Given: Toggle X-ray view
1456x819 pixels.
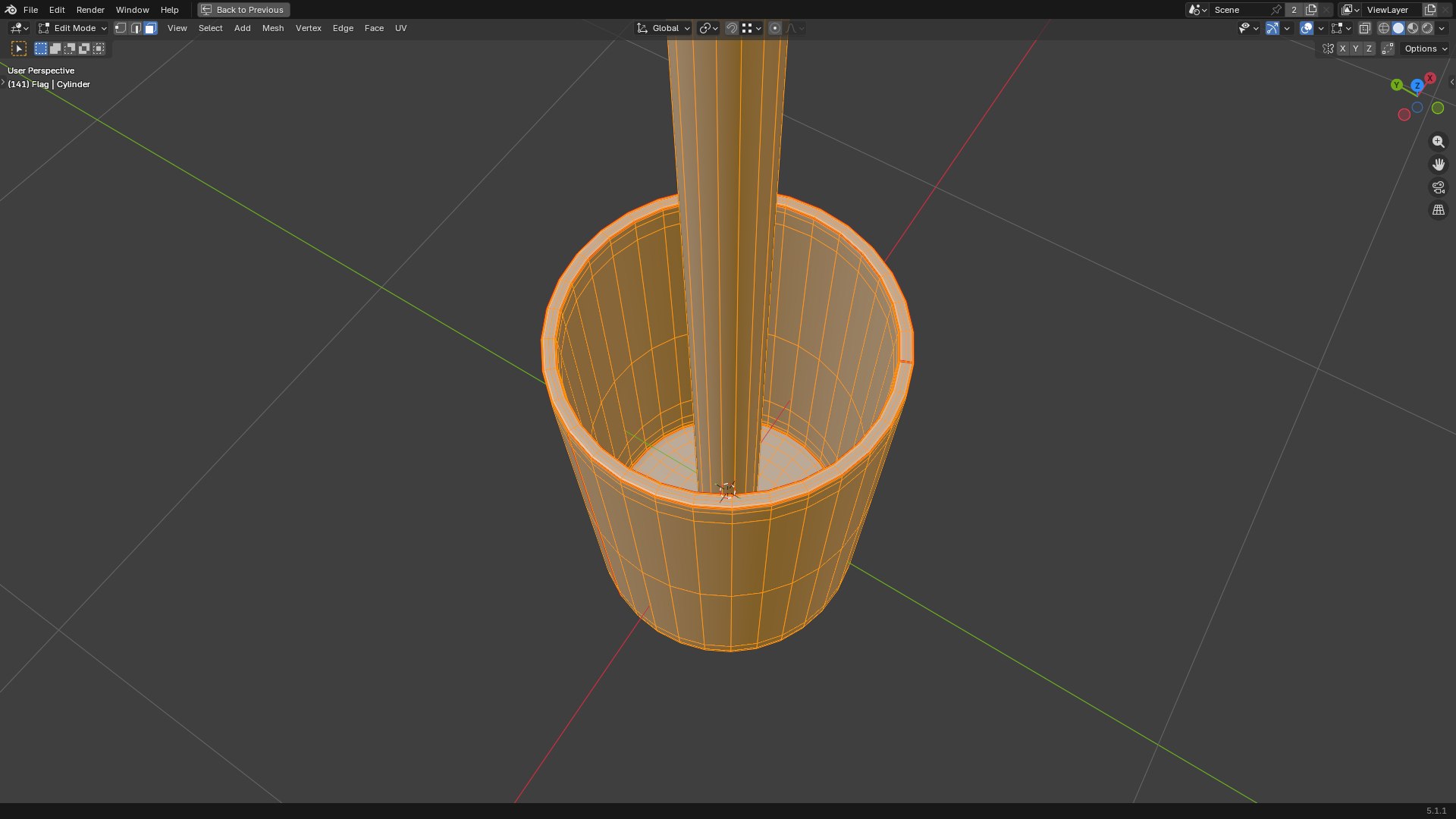Looking at the screenshot, I should point(1364,28).
